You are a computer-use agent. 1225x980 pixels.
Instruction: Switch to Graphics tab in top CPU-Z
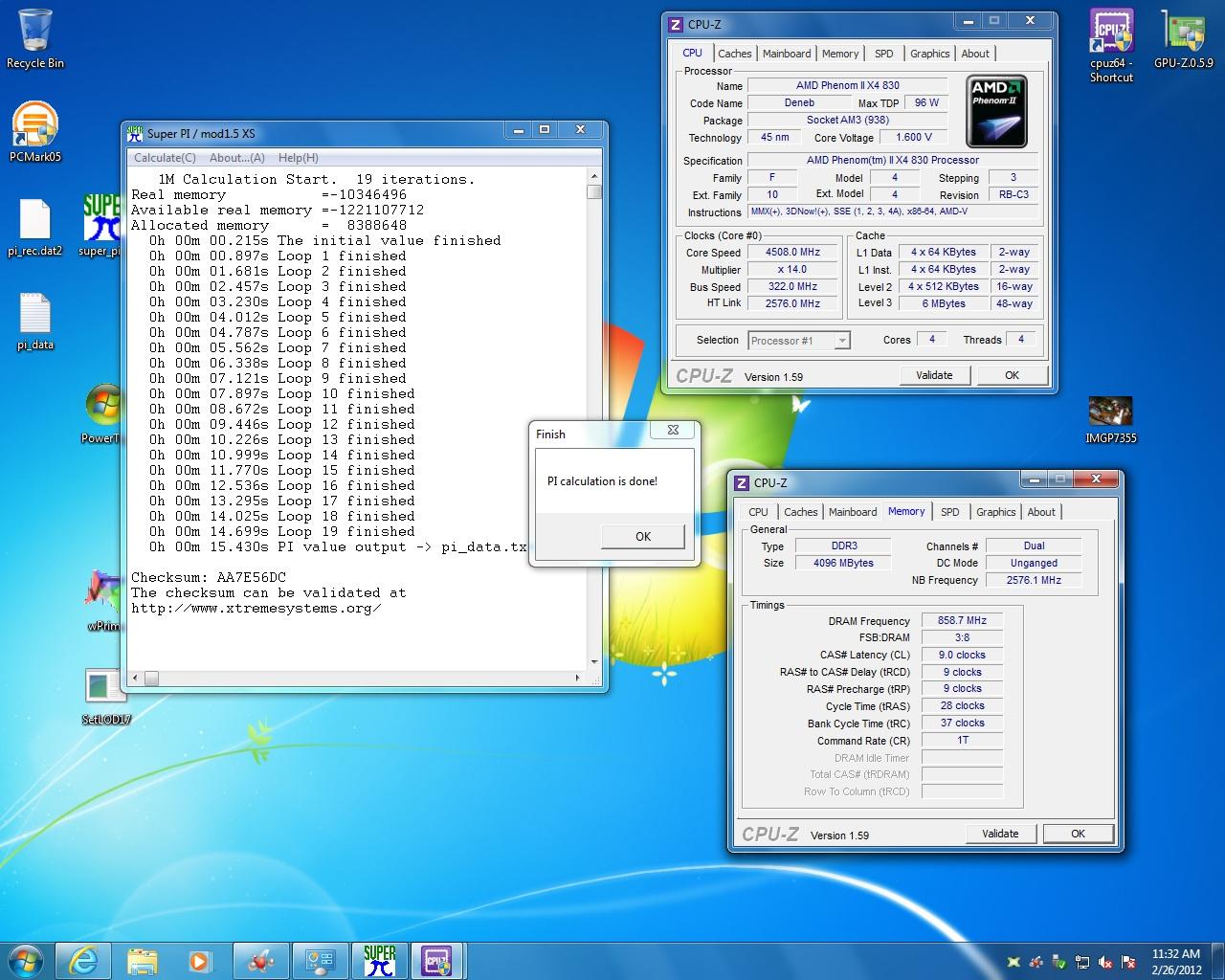click(x=930, y=54)
